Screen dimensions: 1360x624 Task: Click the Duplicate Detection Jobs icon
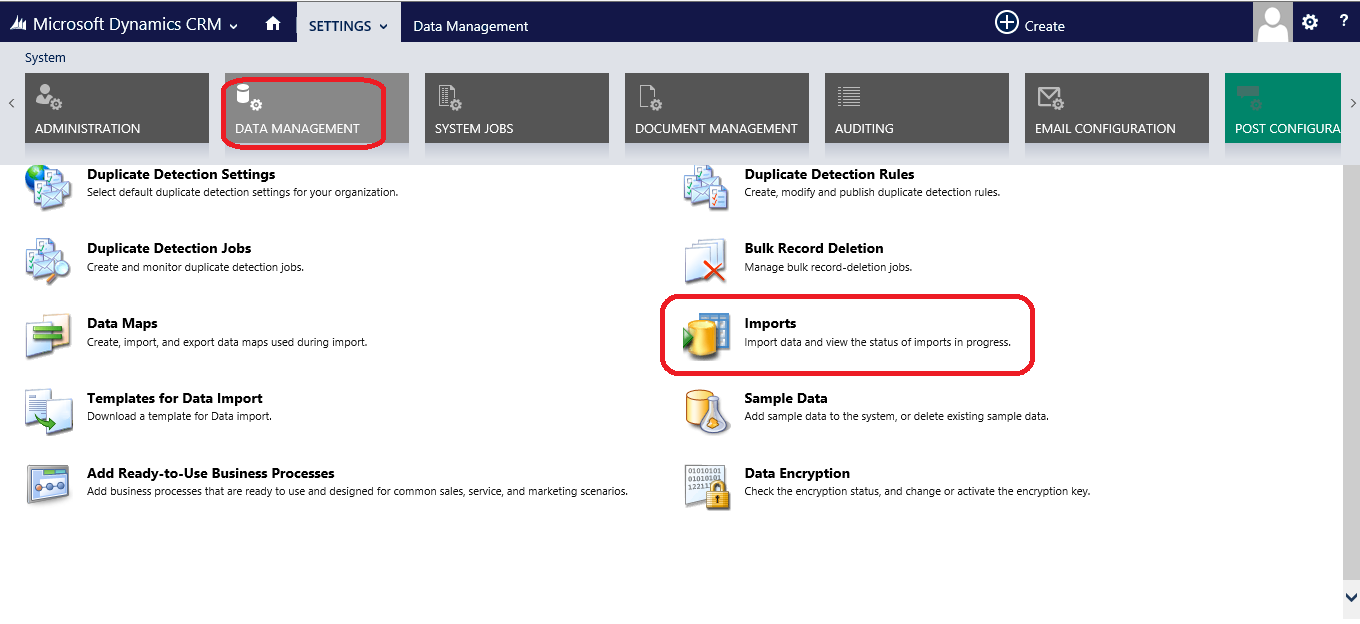coord(48,261)
